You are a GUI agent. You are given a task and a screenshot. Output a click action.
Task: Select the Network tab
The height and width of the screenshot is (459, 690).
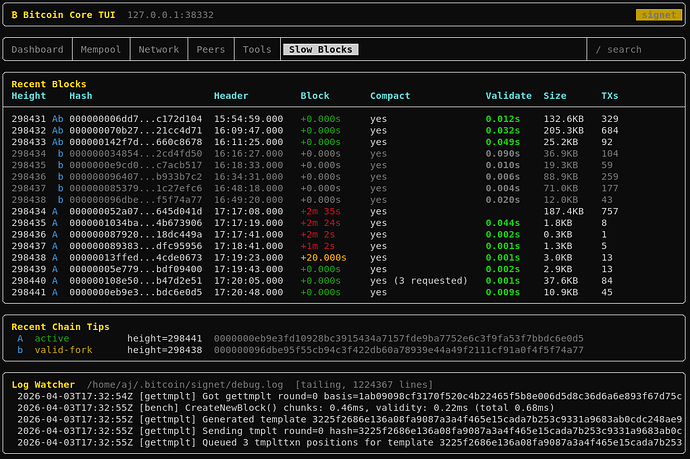pyautogui.click(x=159, y=49)
